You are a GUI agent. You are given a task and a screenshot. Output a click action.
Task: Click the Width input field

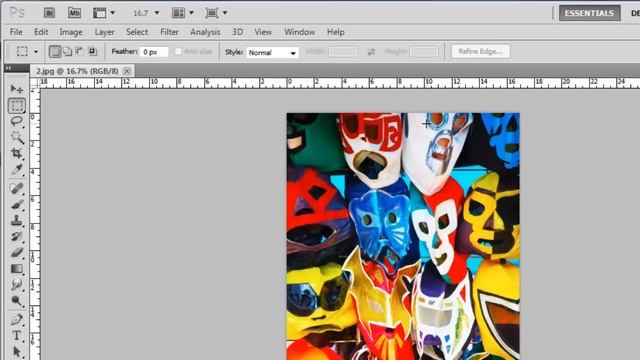342,52
